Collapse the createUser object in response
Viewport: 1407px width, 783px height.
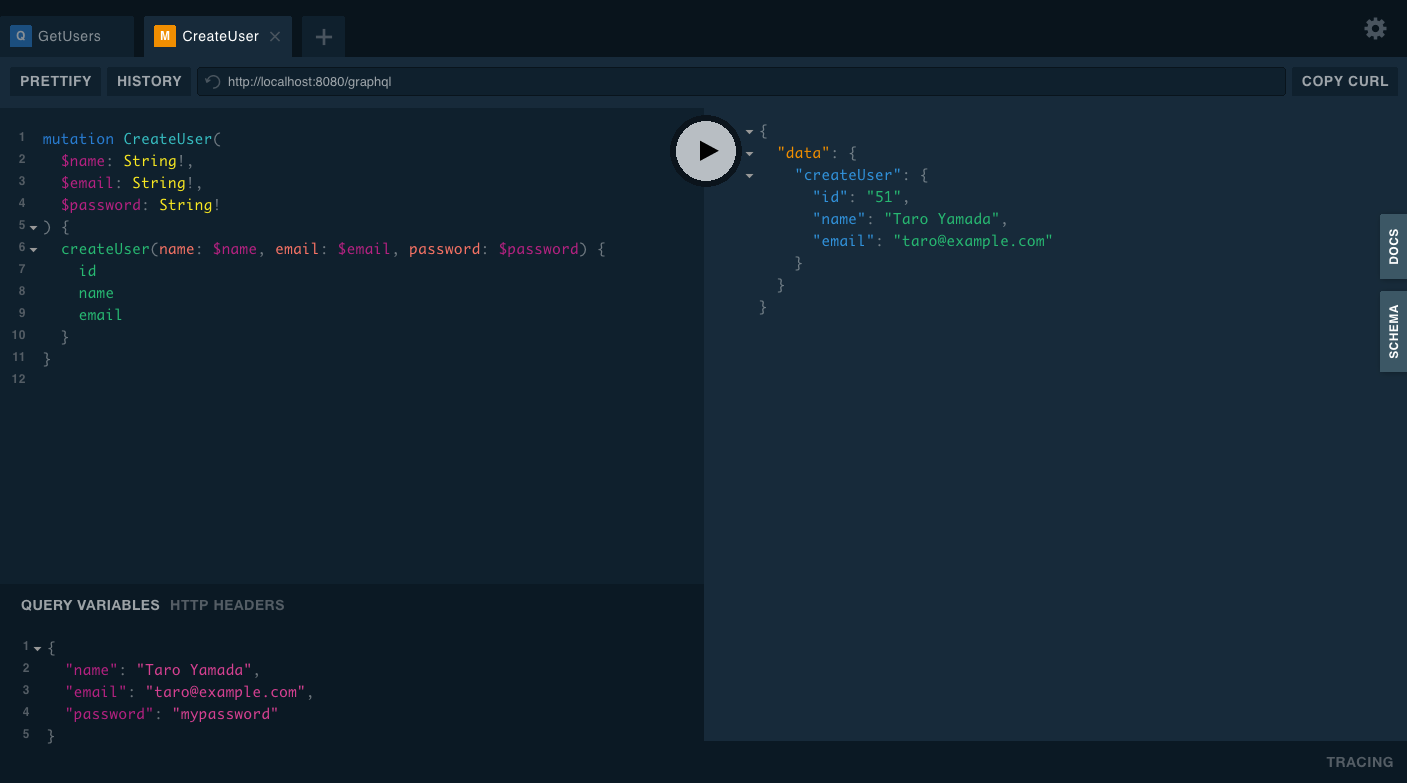748,175
